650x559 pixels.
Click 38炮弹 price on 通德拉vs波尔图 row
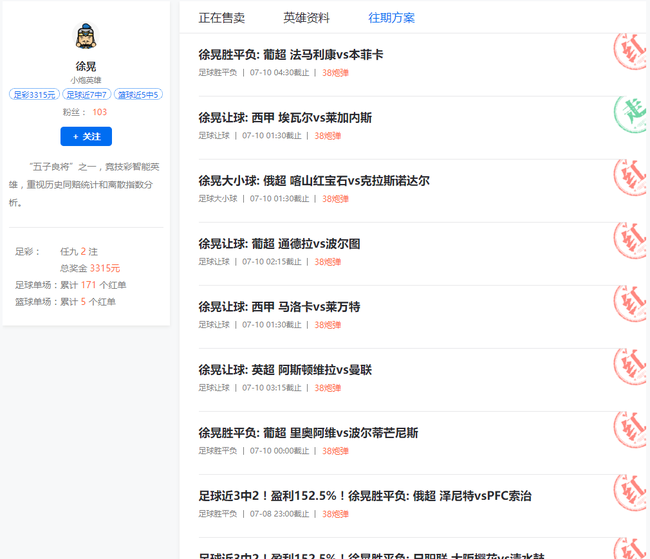327,262
